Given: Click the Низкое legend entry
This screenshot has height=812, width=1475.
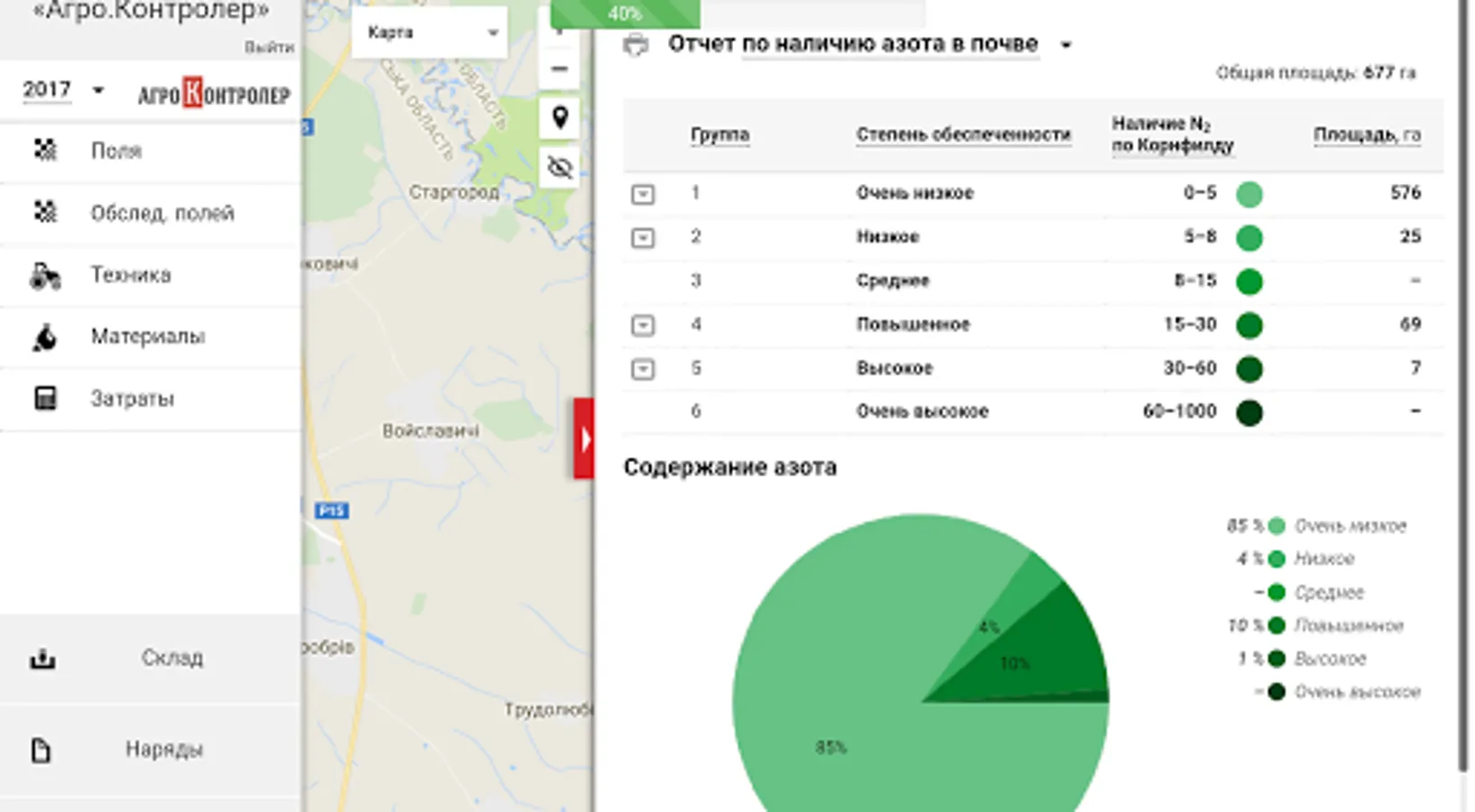Looking at the screenshot, I should (1296, 559).
